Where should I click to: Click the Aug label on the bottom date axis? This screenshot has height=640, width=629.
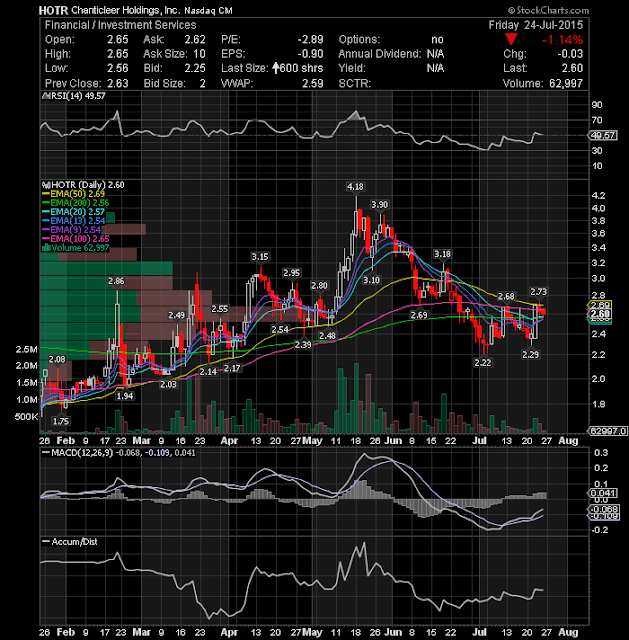pos(568,633)
